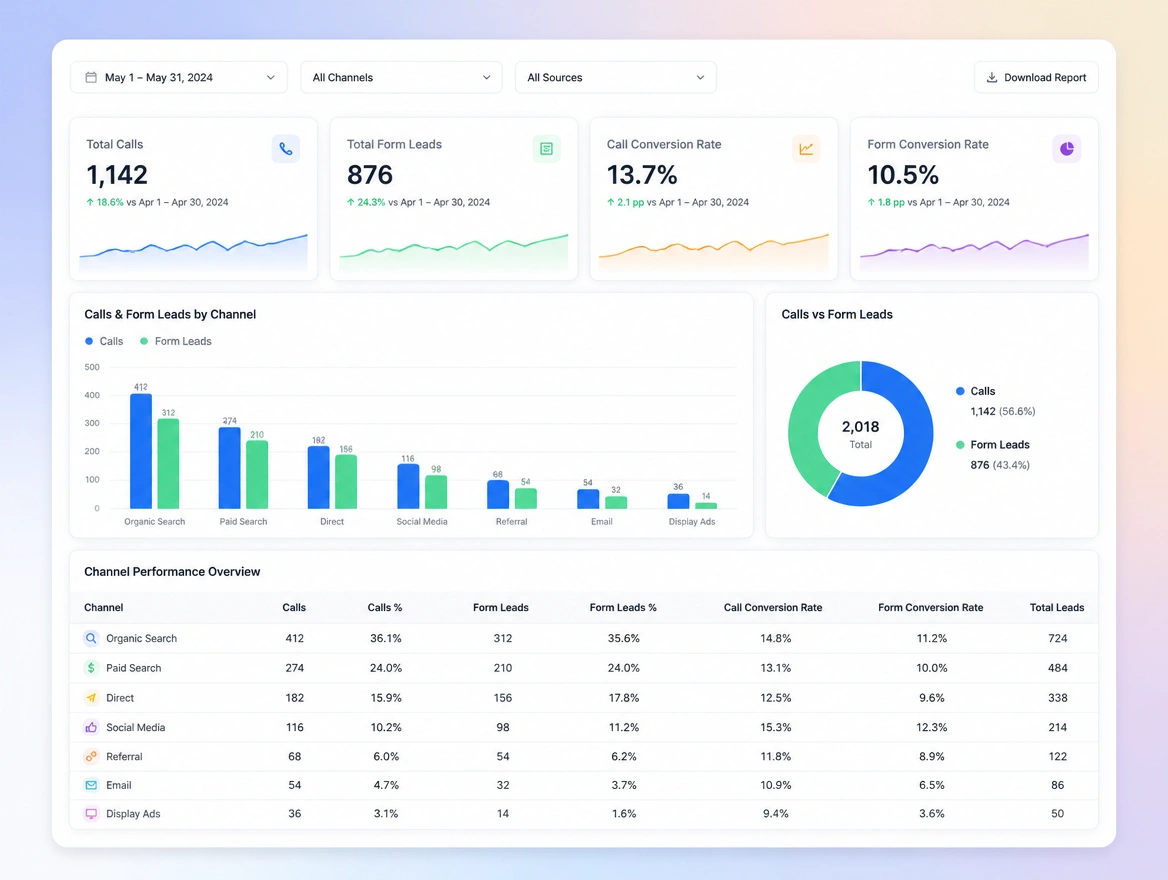This screenshot has width=1168, height=880.
Task: Sort by the Total Leads column header
Action: tap(1057, 607)
